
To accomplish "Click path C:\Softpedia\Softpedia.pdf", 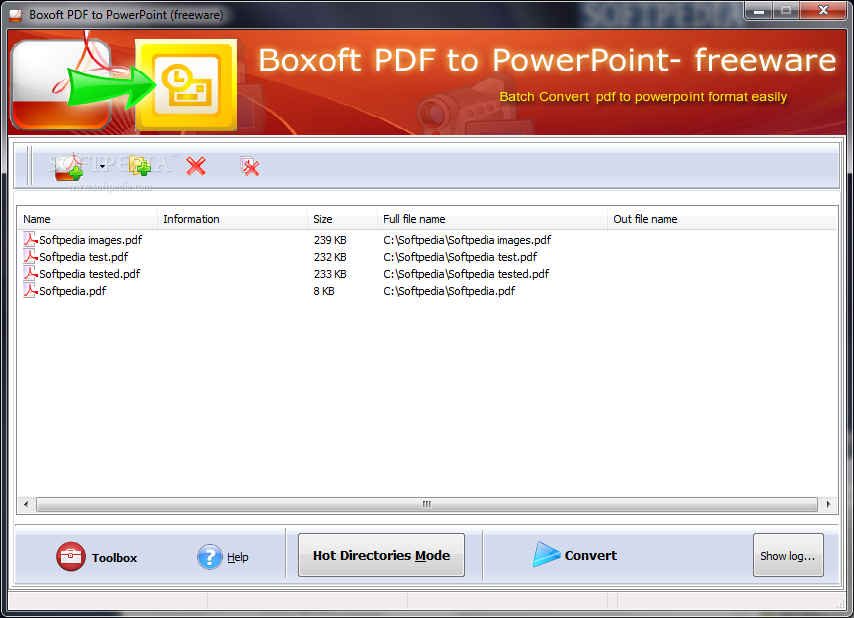I will click(449, 291).
